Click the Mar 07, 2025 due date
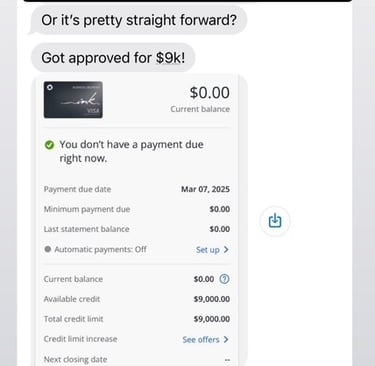 205,189
